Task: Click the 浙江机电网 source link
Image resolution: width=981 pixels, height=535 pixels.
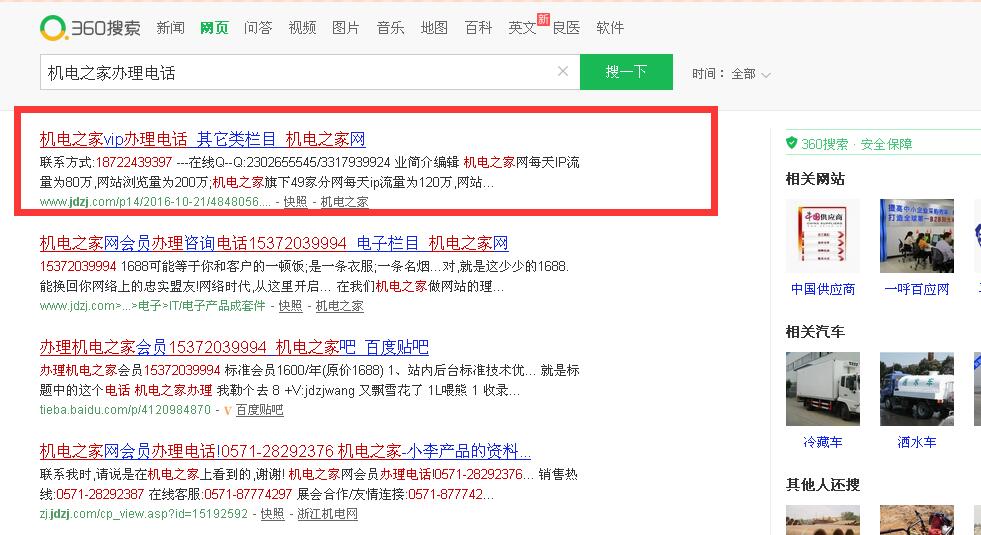Action: point(327,514)
